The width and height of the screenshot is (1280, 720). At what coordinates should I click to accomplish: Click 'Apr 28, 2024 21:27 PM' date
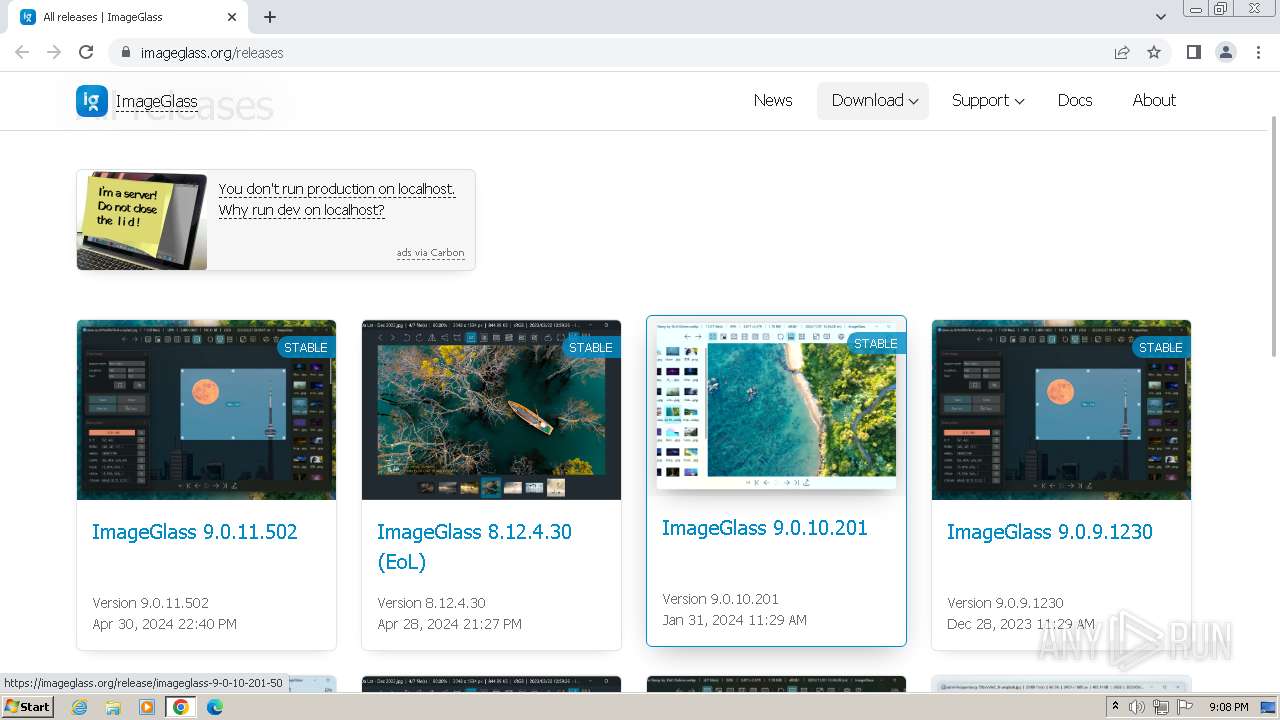tap(449, 624)
